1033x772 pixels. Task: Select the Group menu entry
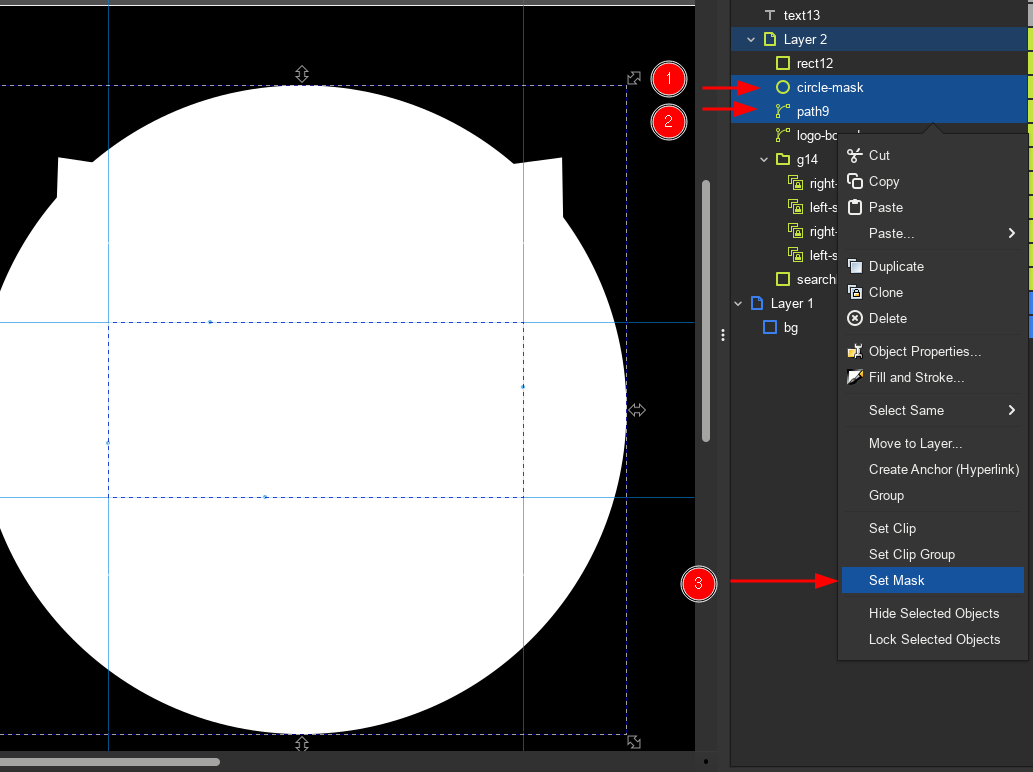coord(932,495)
